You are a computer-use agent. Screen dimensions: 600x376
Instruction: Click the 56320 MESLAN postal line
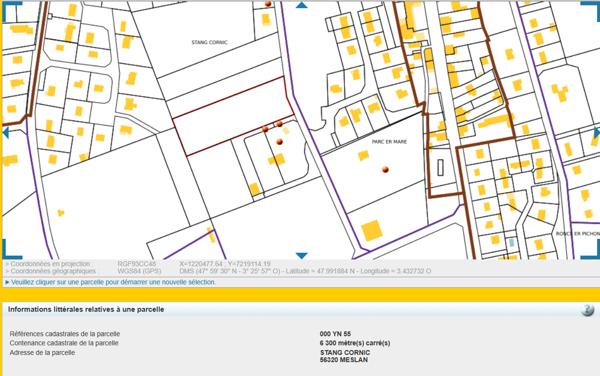344,360
